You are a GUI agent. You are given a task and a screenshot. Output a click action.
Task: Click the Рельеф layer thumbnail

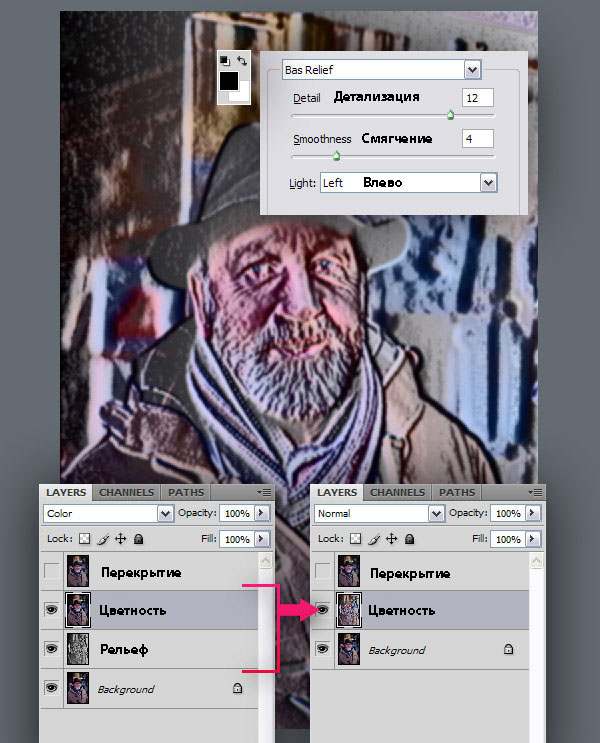(x=78, y=649)
